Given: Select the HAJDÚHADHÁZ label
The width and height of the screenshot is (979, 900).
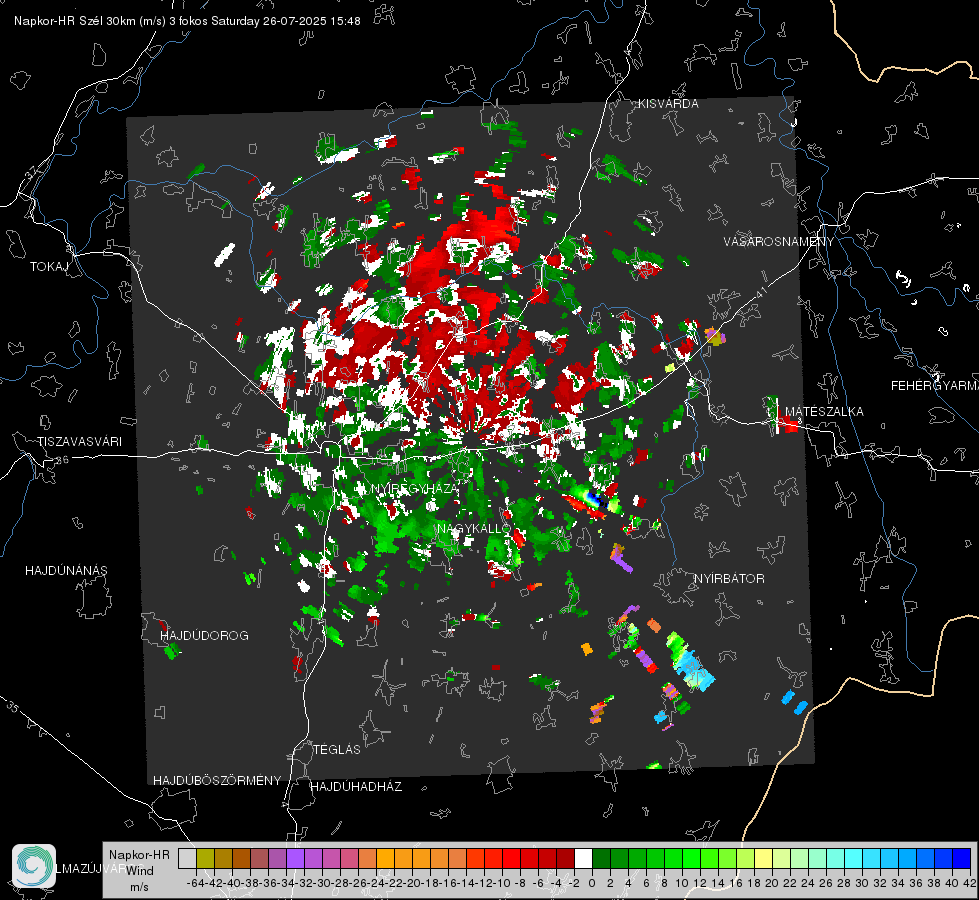Looking at the screenshot, I should coord(356,787).
